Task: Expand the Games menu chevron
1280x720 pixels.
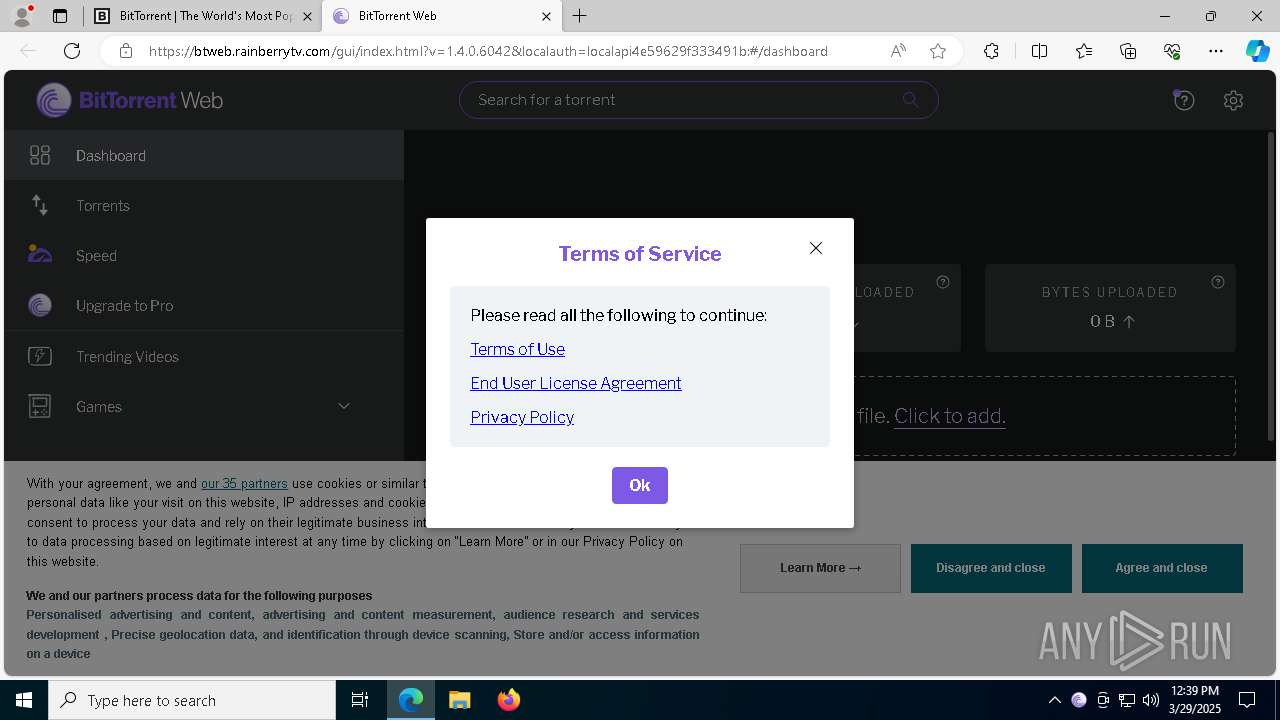Action: click(344, 406)
